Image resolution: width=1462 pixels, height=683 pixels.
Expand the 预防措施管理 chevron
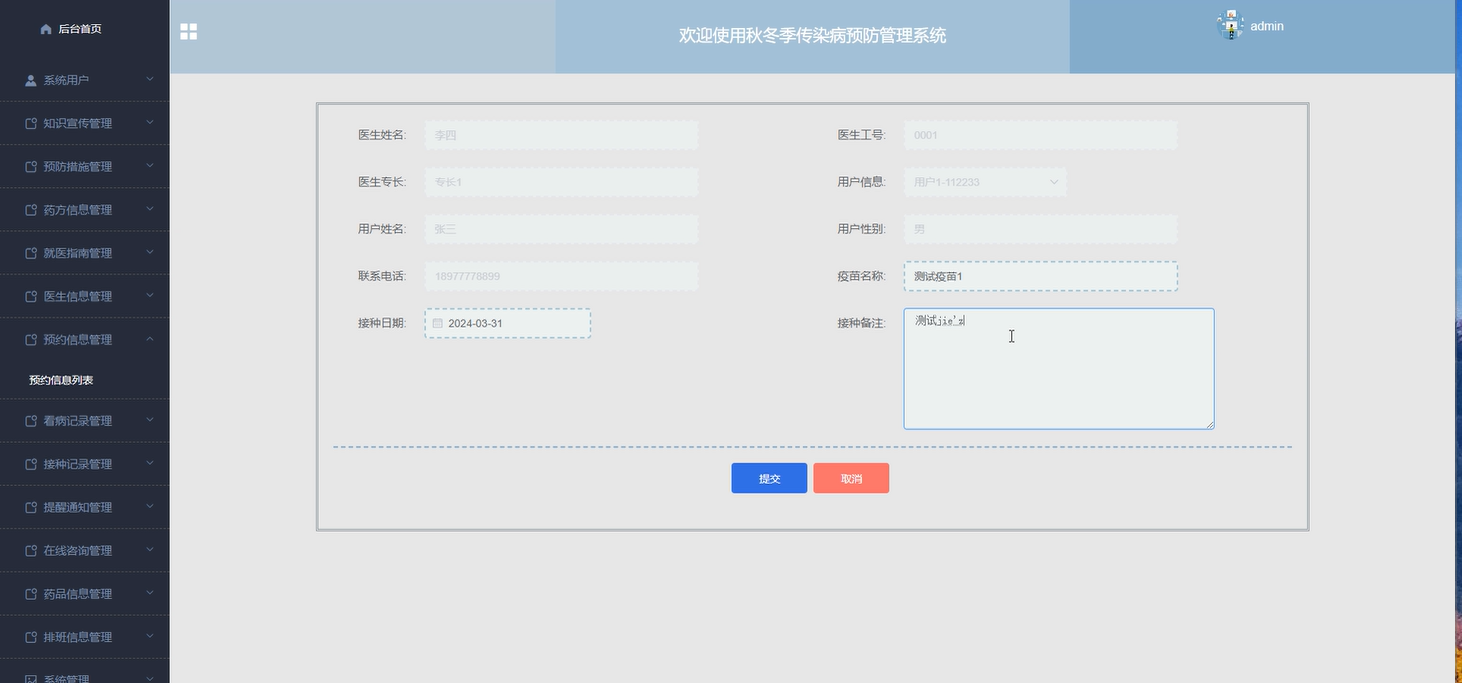point(150,166)
